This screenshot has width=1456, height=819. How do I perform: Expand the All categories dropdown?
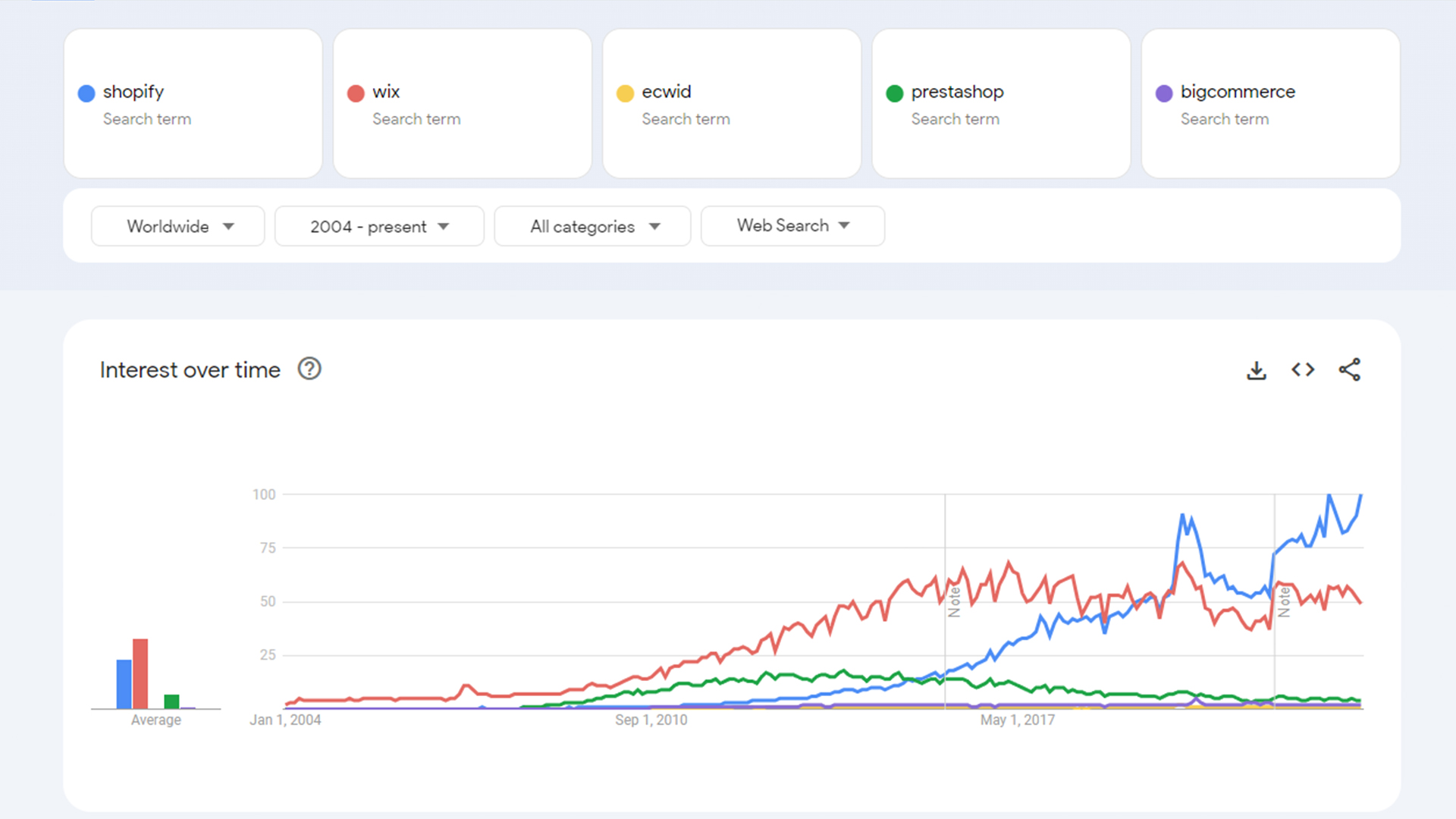[592, 226]
